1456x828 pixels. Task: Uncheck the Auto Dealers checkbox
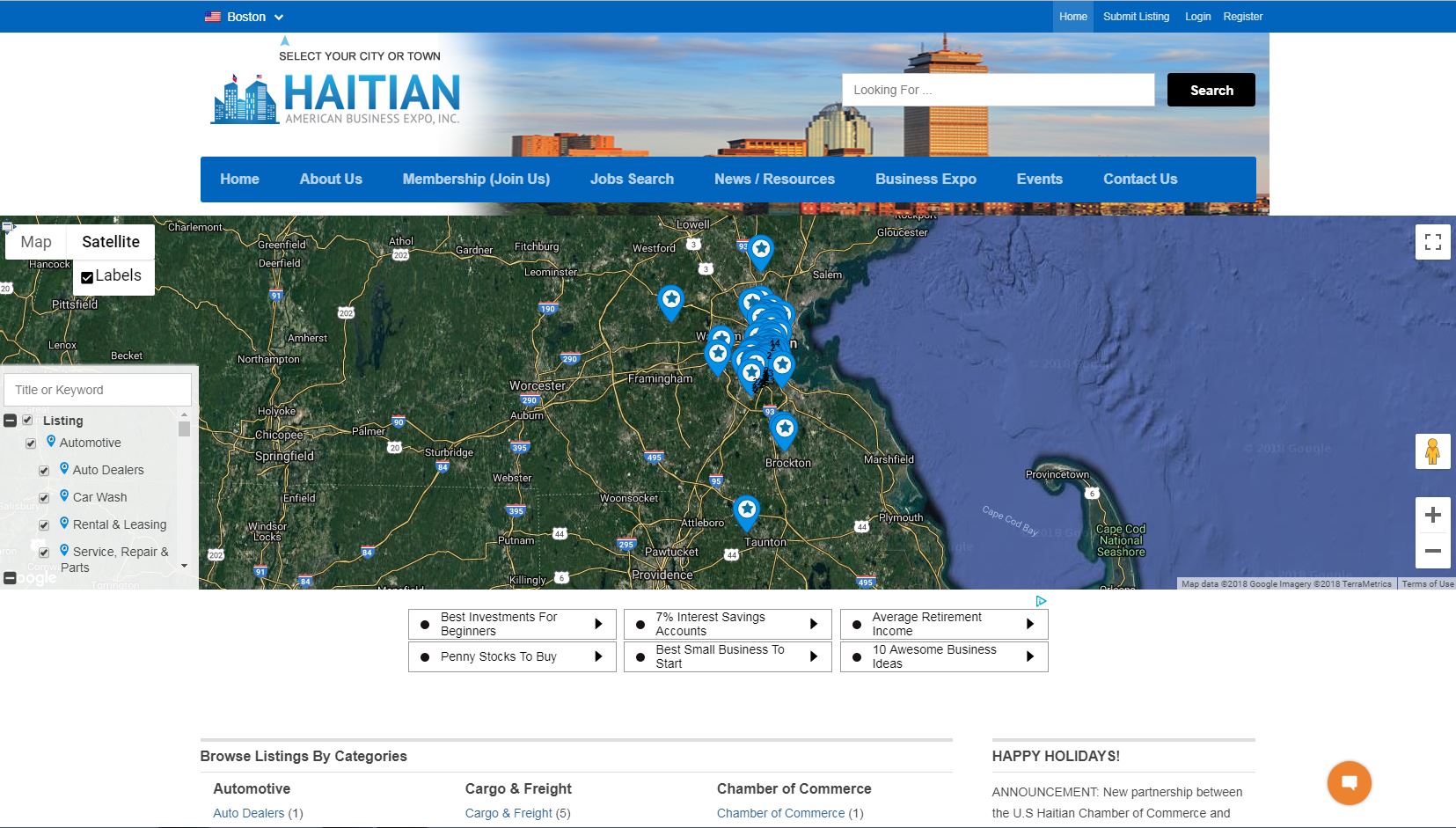click(x=44, y=471)
